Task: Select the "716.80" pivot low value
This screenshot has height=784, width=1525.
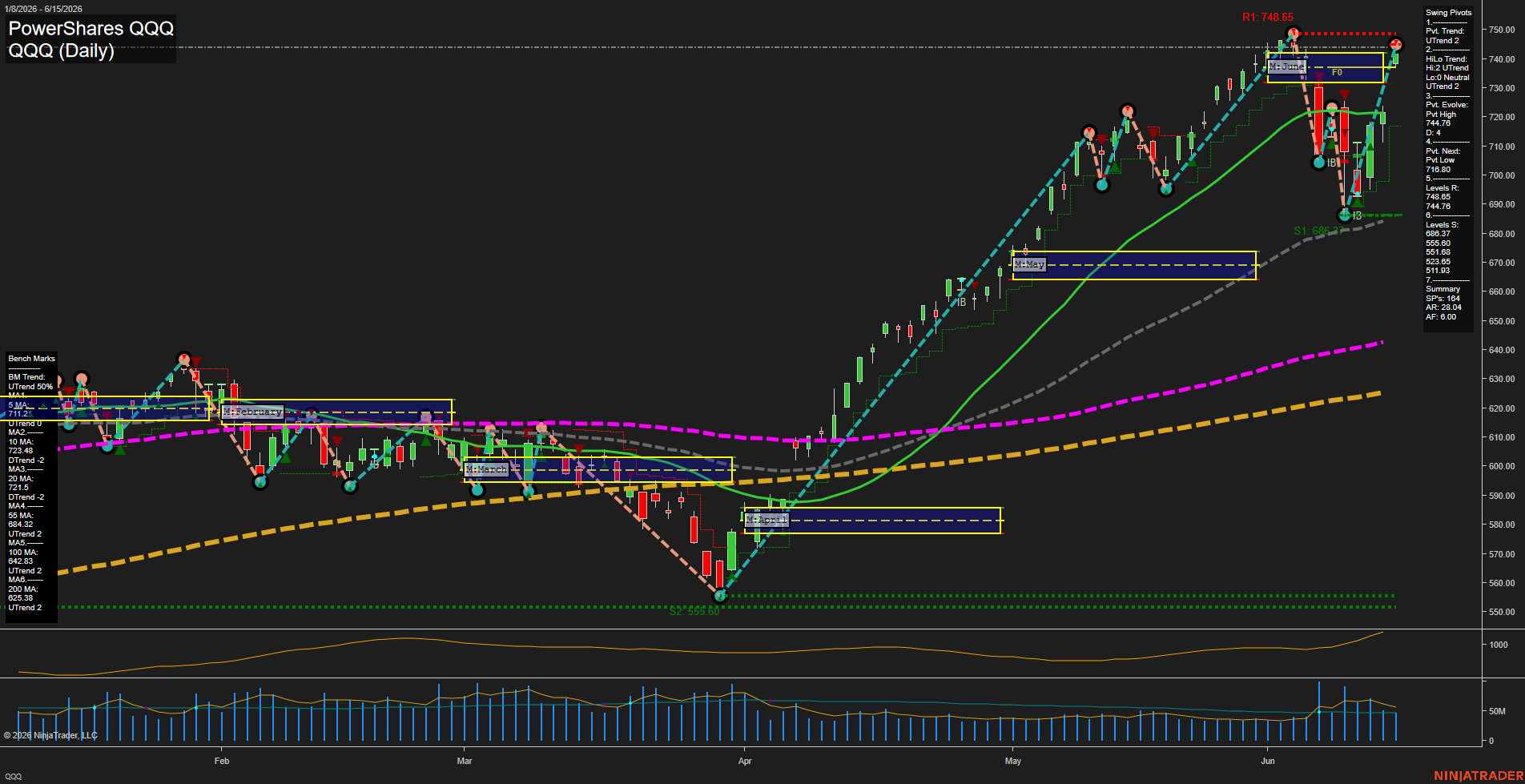Action: tap(1438, 170)
